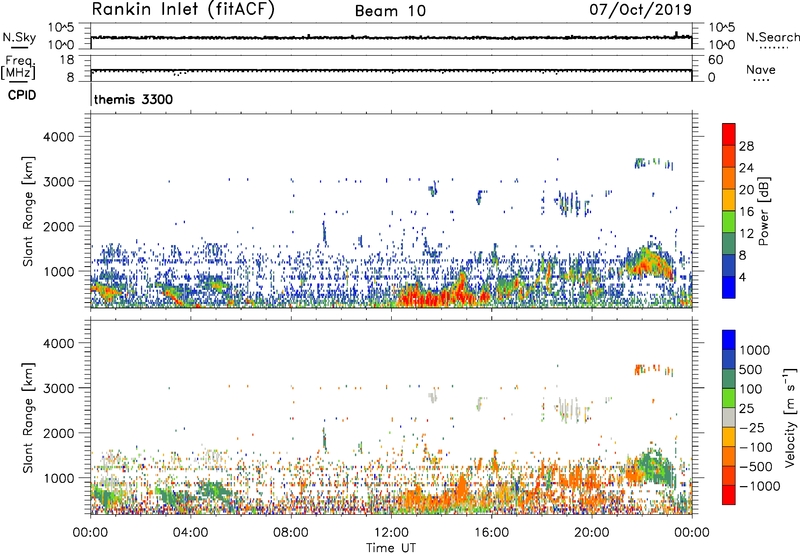The image size is (800, 554).
Task: Click the "25" label on Velocity colorbar
Action: (746, 409)
